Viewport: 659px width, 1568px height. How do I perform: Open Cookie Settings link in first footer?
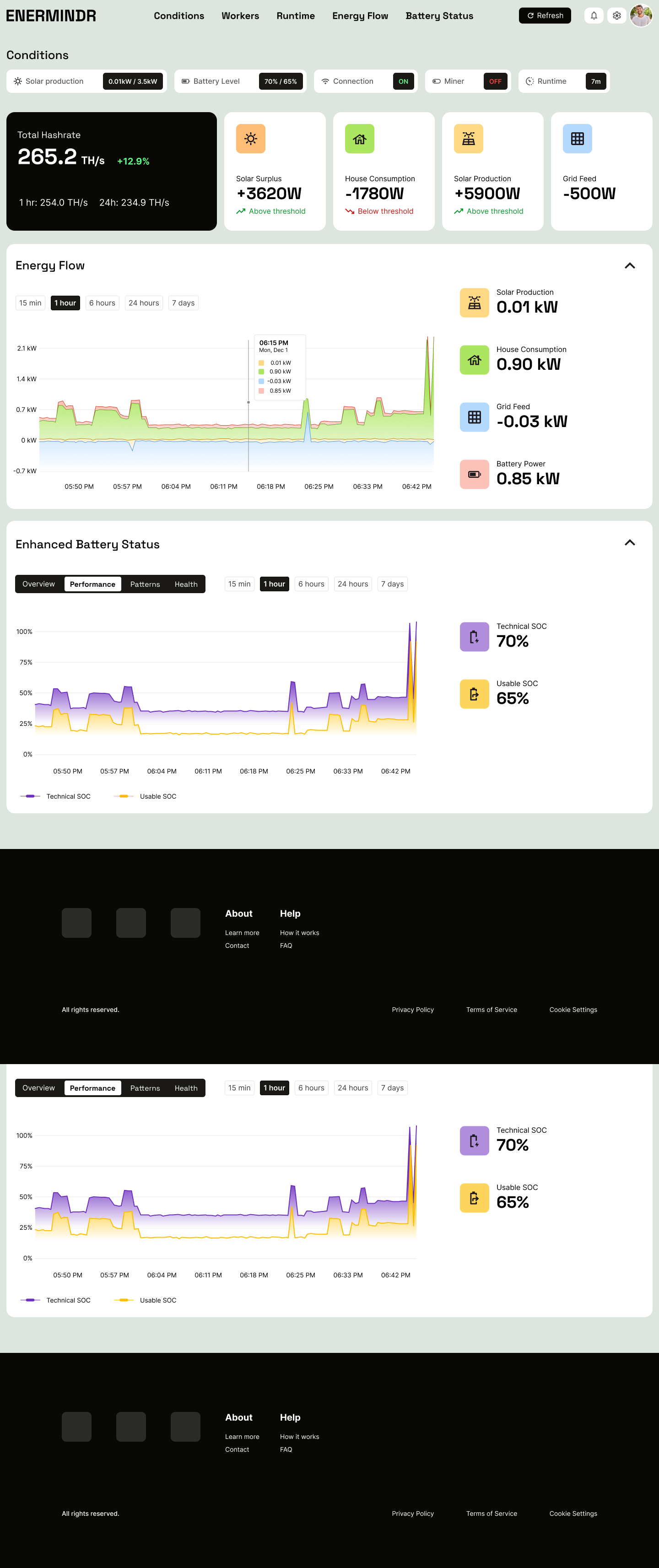point(573,1010)
